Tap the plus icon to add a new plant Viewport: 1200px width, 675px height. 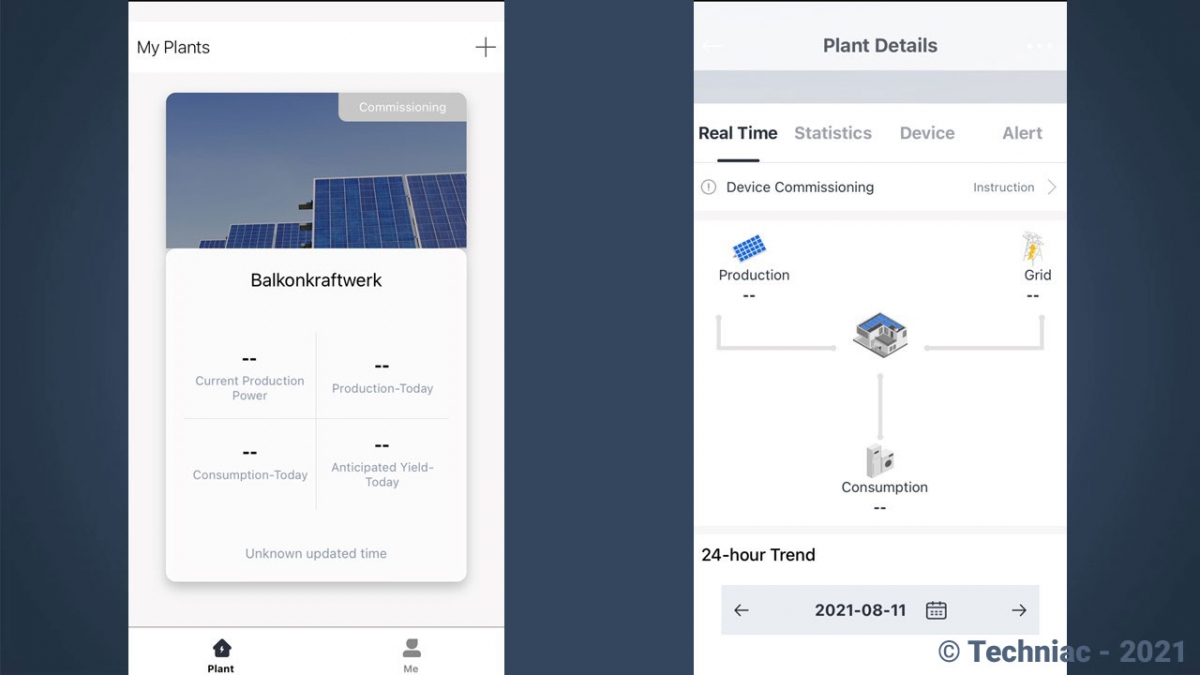(x=485, y=47)
